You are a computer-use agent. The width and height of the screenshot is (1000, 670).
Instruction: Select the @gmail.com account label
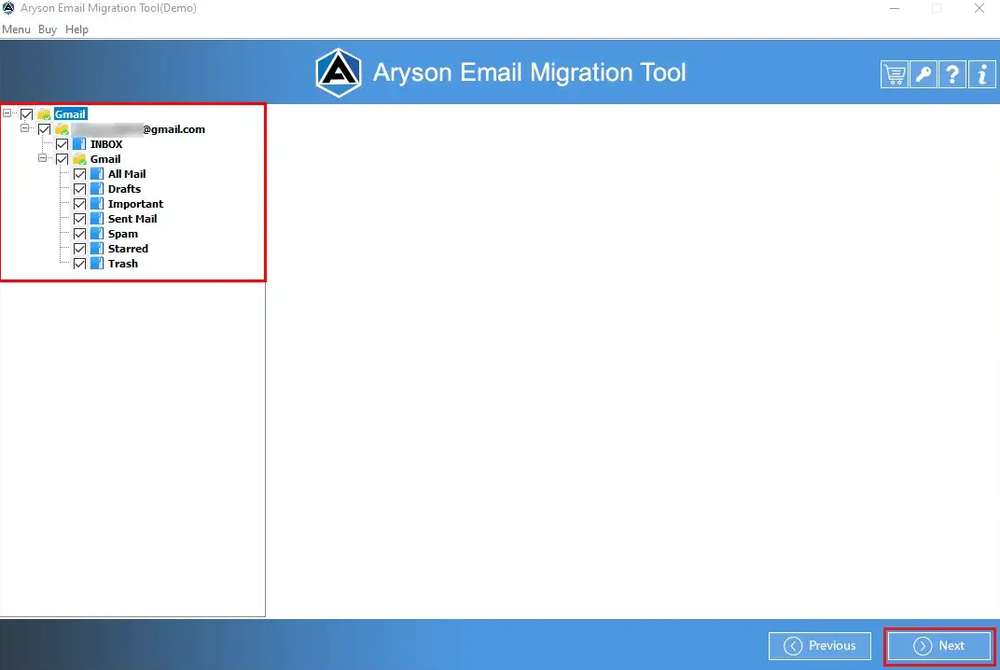click(139, 129)
